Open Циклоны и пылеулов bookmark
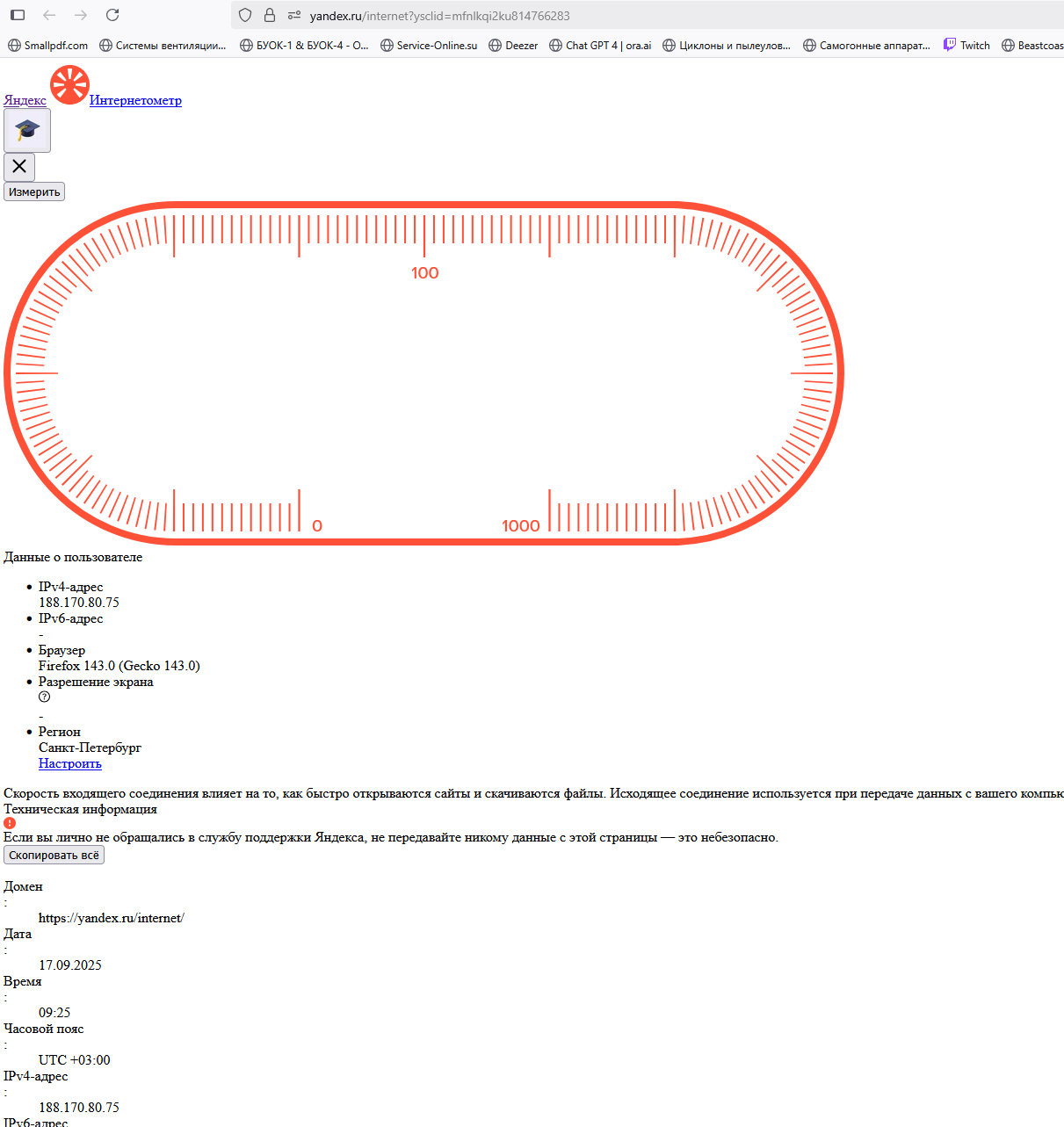 pos(727,46)
